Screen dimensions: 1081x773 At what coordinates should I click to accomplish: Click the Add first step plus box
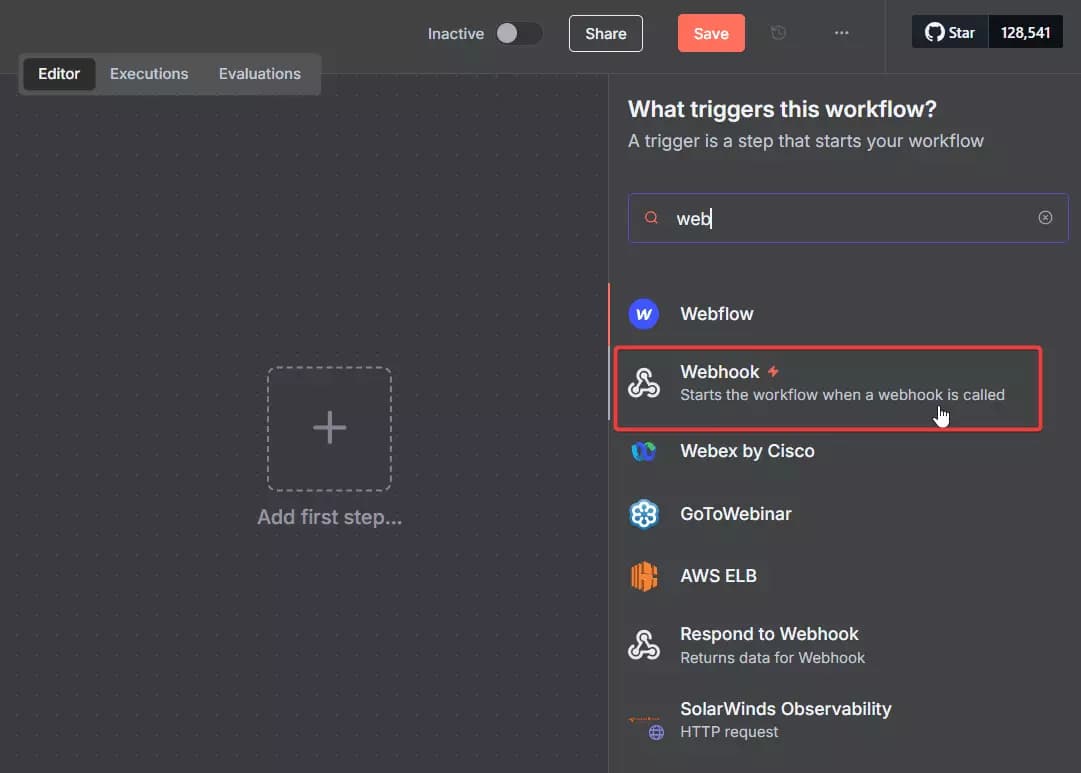(329, 428)
